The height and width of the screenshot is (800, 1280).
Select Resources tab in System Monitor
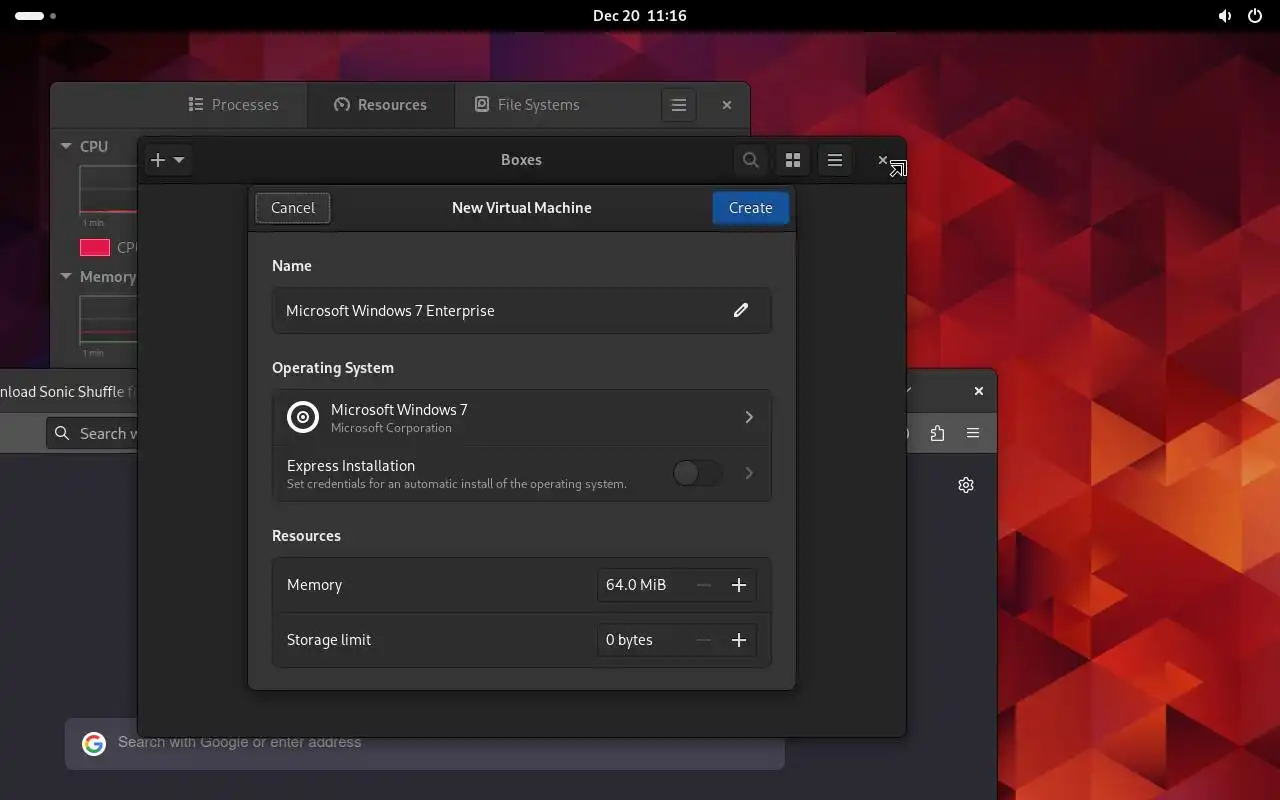[380, 105]
